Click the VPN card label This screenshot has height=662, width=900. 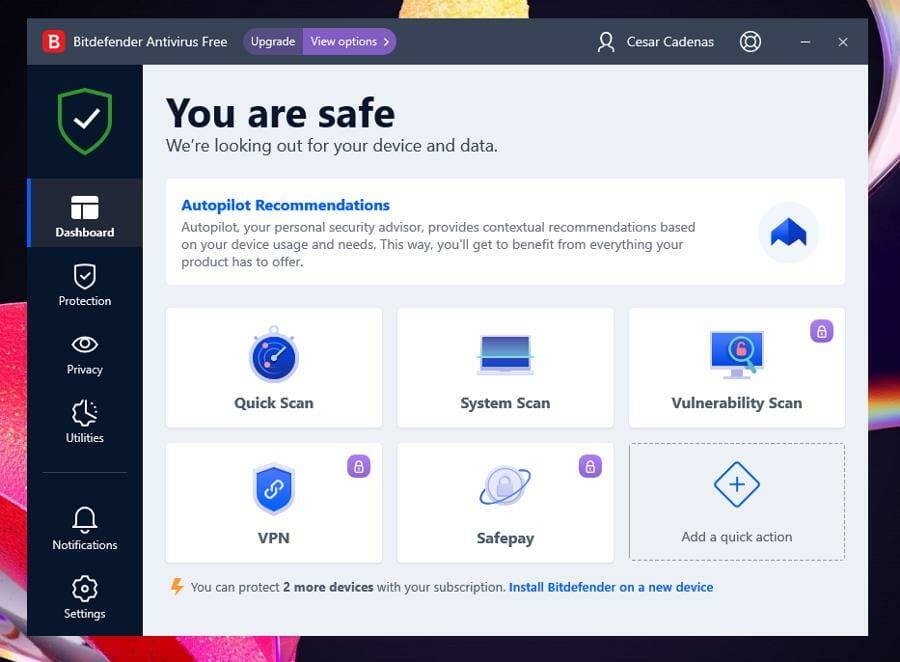[274, 538]
